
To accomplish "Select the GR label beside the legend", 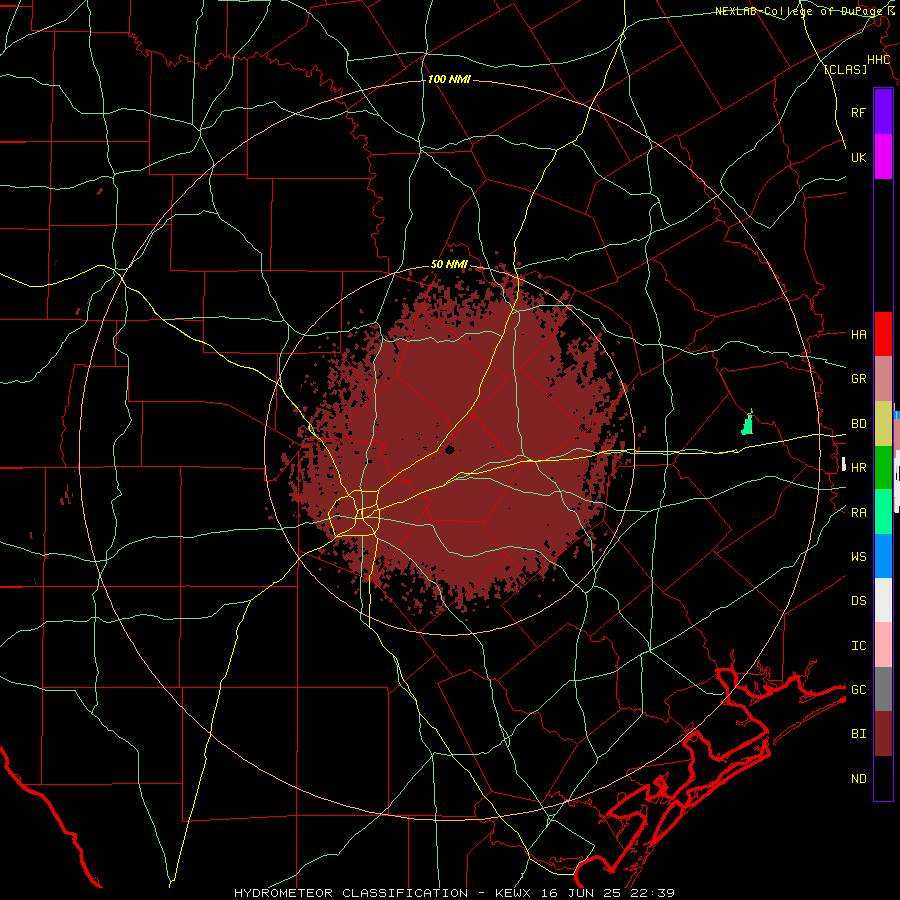I will coord(858,379).
